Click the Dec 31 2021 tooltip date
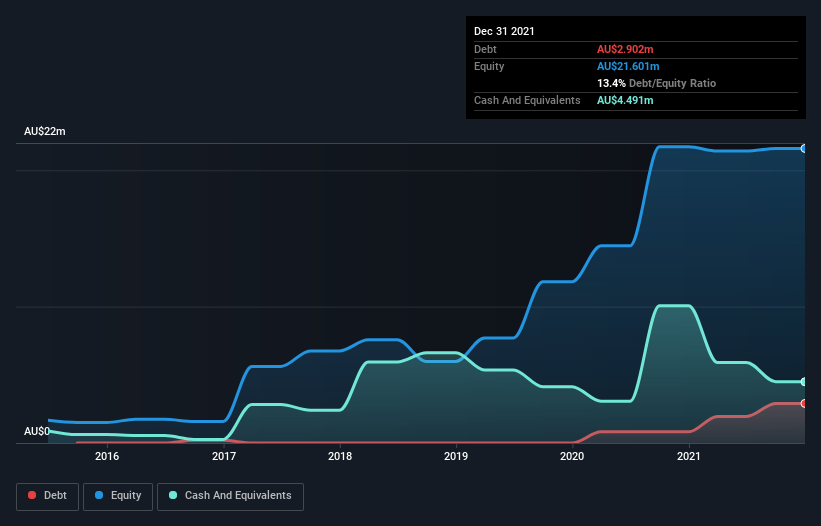The height and width of the screenshot is (526, 821). pyautogui.click(x=504, y=31)
